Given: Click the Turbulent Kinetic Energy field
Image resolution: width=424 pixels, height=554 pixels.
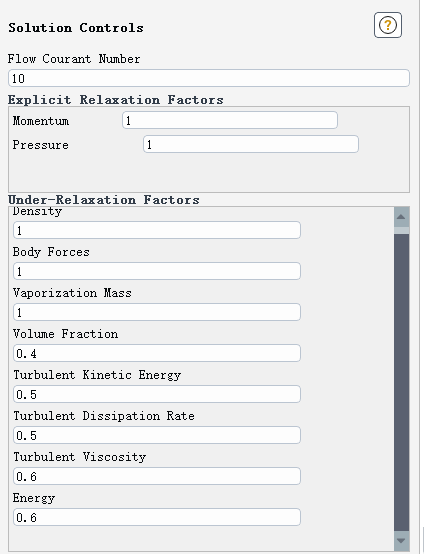Looking at the screenshot, I should pos(157,394).
